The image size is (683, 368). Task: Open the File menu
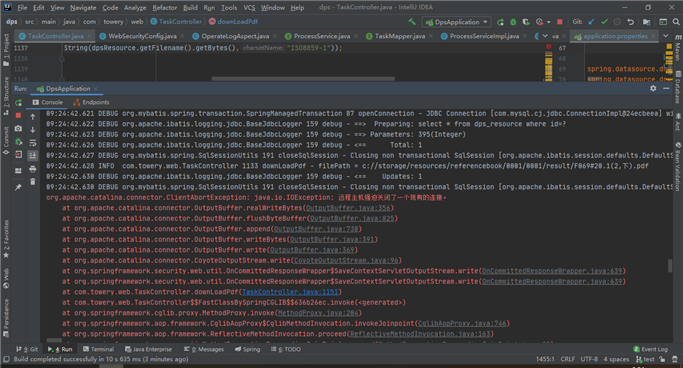(22, 7)
